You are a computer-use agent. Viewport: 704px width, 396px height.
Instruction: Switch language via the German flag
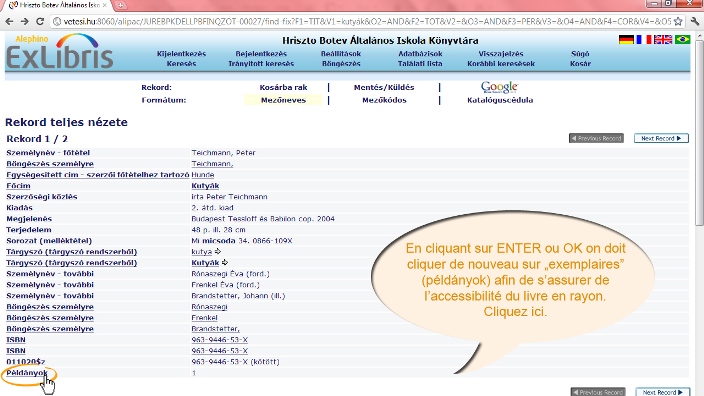tap(626, 40)
